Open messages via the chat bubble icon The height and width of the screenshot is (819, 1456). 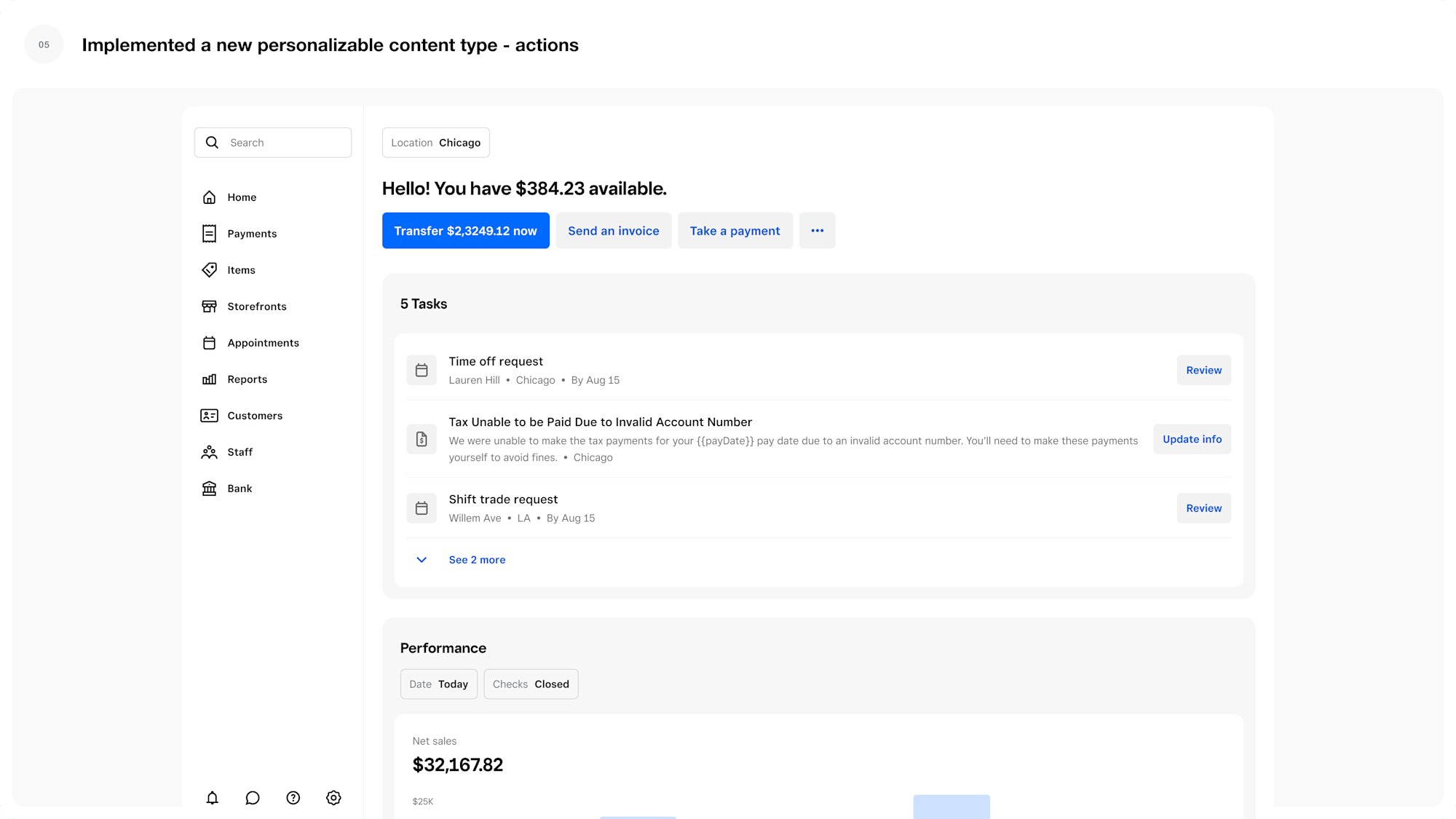pos(253,798)
